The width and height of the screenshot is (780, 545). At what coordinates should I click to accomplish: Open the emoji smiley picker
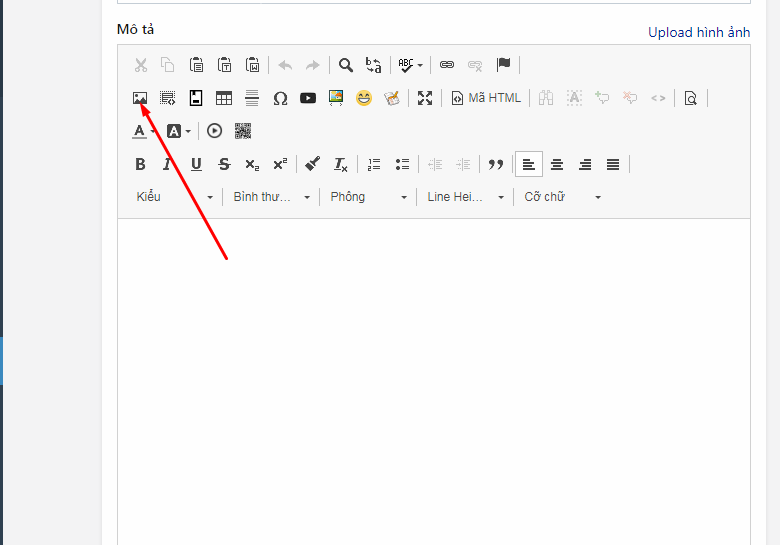364,98
